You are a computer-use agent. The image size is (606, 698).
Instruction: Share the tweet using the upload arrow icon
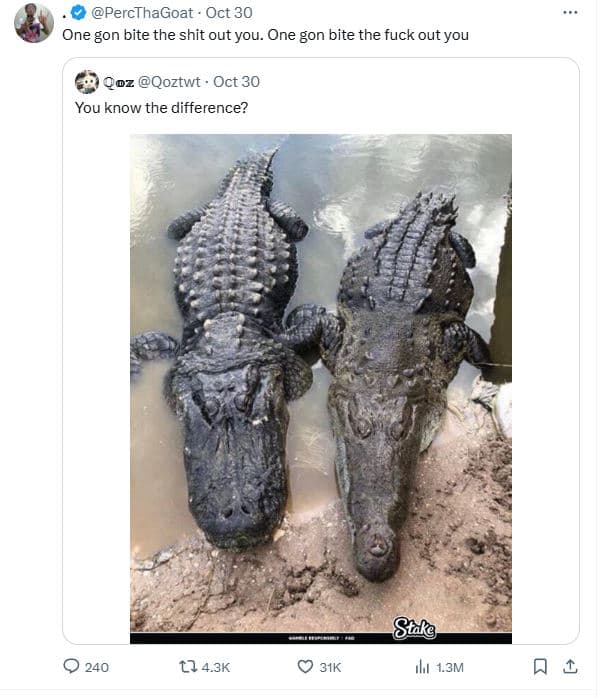click(571, 667)
